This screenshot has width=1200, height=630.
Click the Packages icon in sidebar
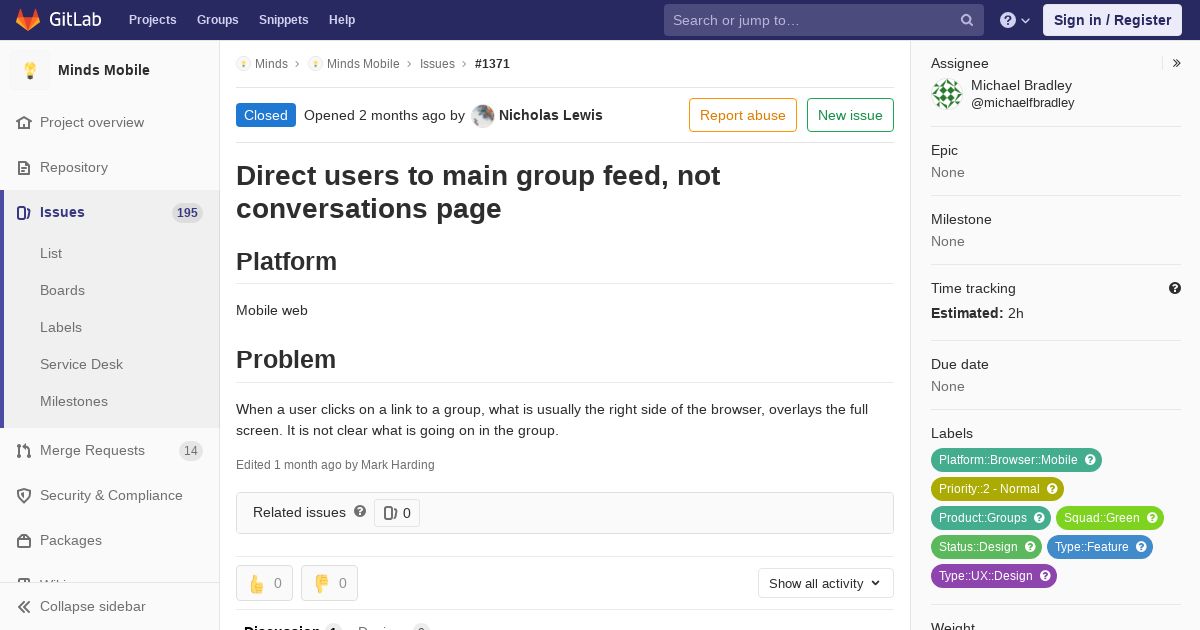tap(24, 540)
